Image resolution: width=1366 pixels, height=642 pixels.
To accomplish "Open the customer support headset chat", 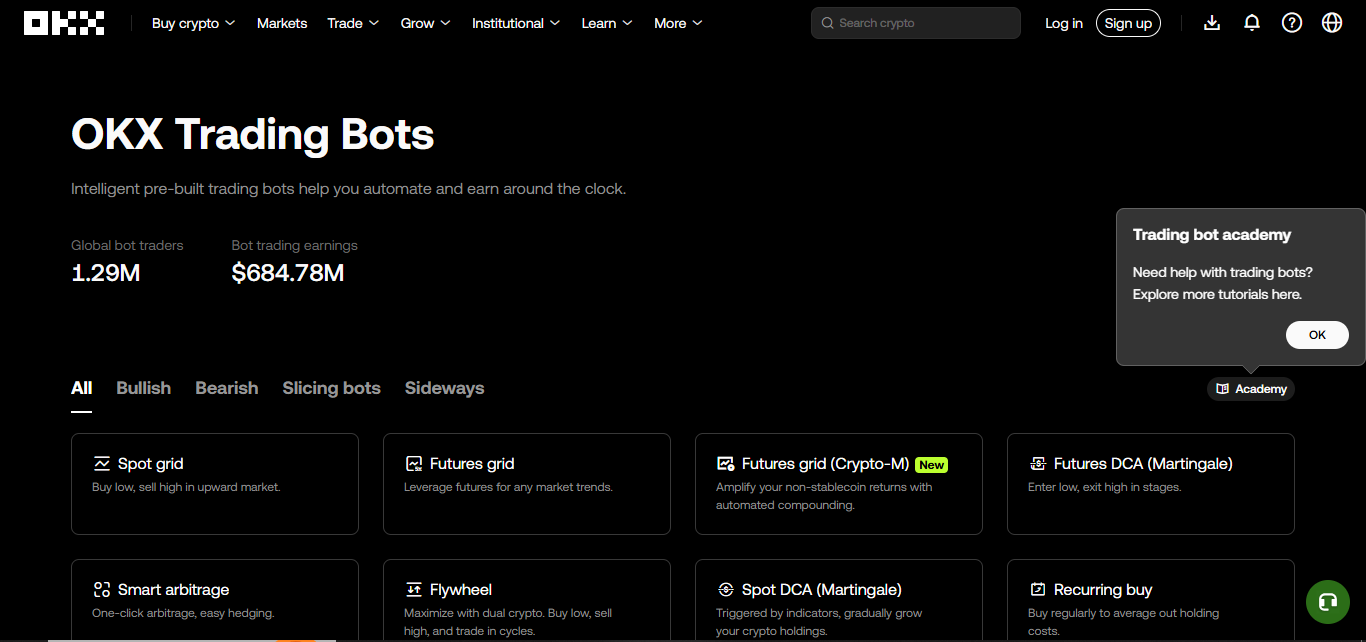I will point(1328,602).
